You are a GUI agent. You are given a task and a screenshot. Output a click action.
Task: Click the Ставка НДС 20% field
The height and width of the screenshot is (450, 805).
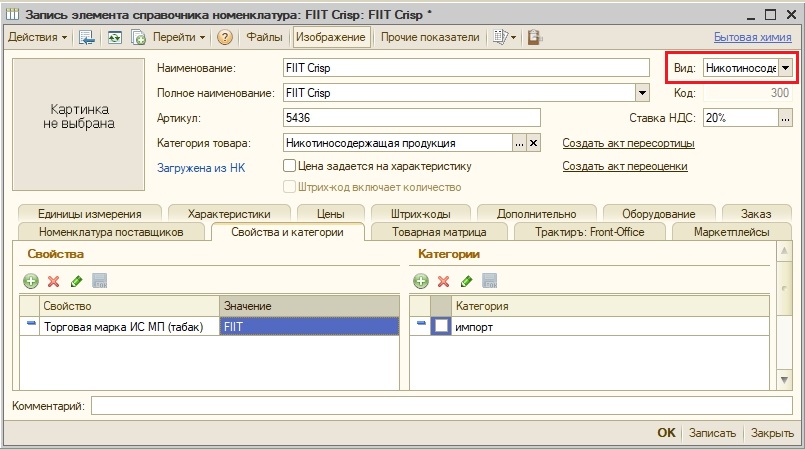coord(741,118)
